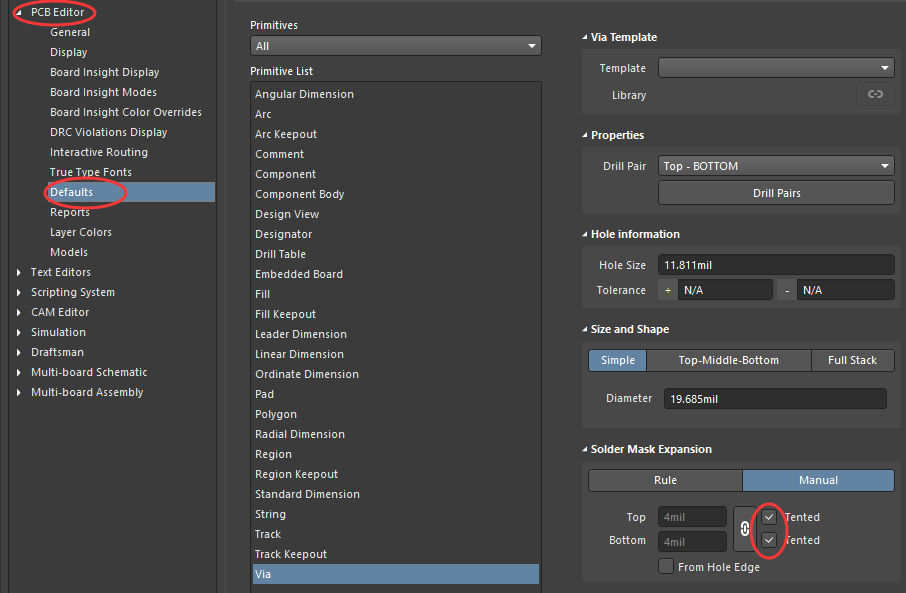Open Board Insight Display page
This screenshot has width=906, height=593.
tap(105, 72)
